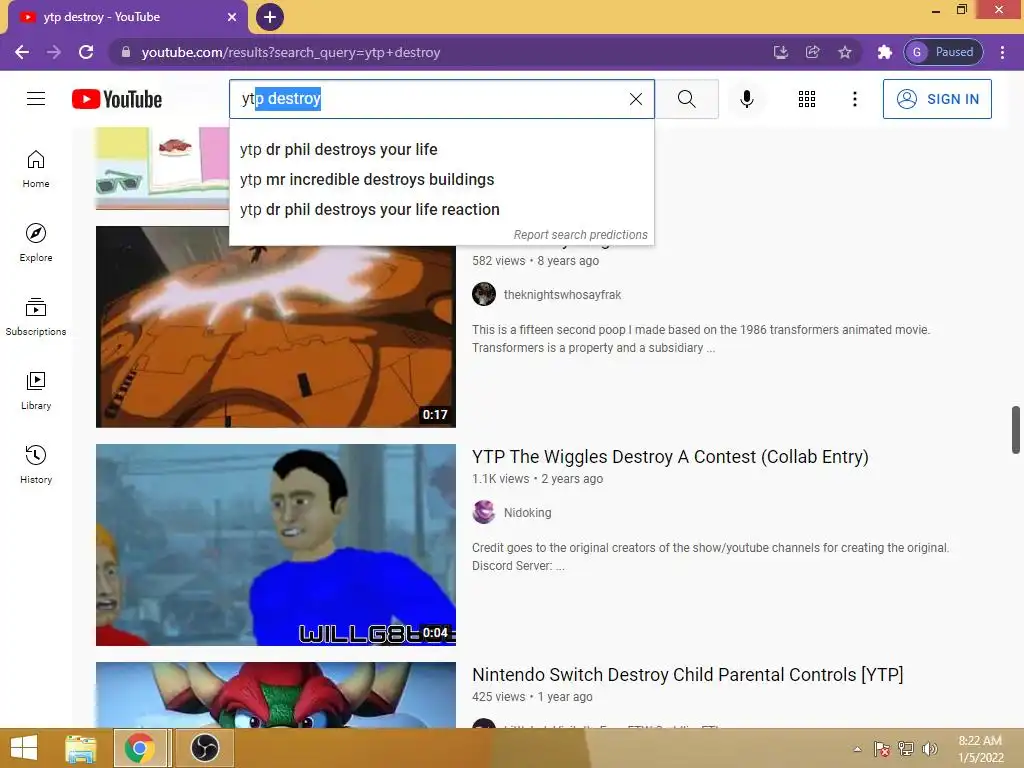Select the 'ytp destroy - YouTube' tab
Image resolution: width=1024 pixels, height=768 pixels.
point(127,17)
